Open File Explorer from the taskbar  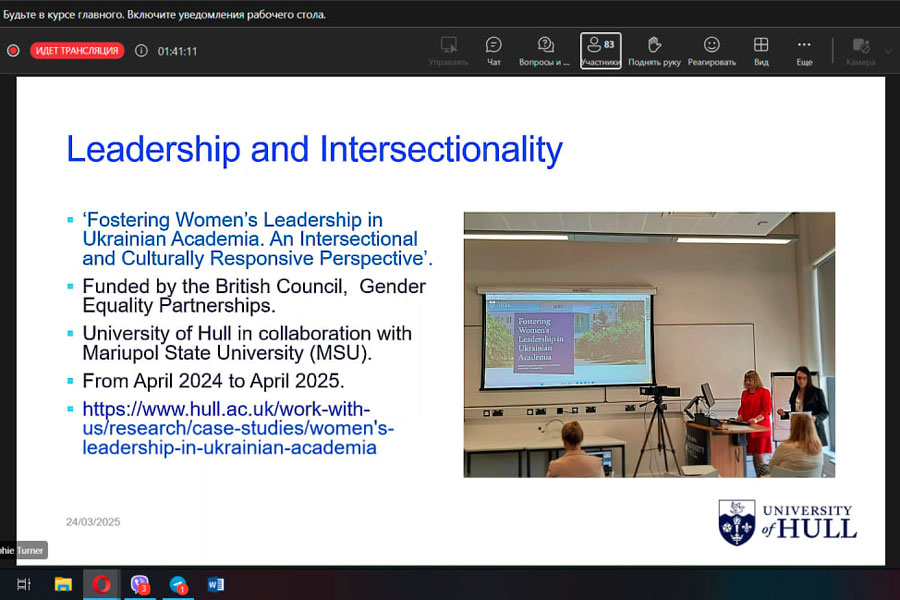[x=63, y=584]
